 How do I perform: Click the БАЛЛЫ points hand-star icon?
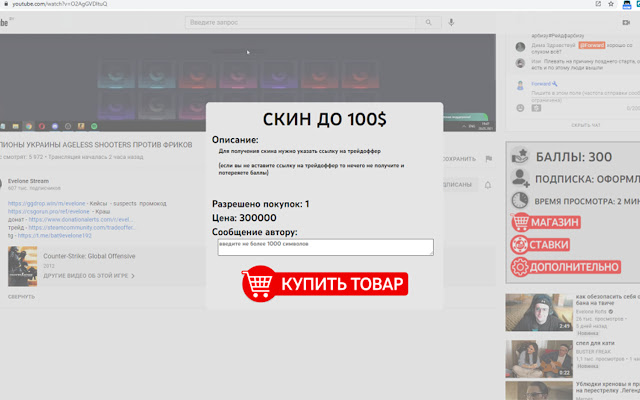pos(520,156)
